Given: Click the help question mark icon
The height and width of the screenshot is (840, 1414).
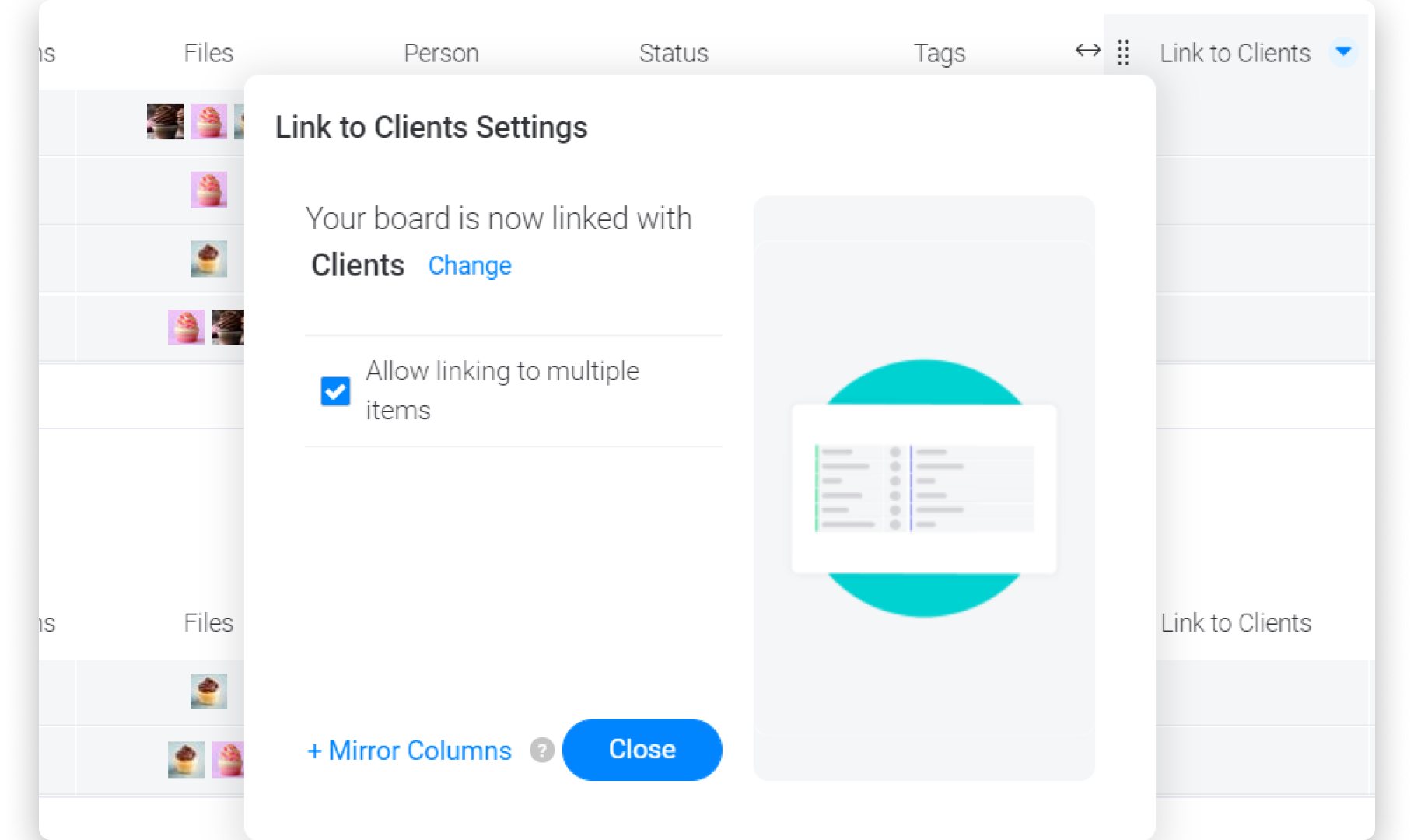Looking at the screenshot, I should pyautogui.click(x=541, y=750).
